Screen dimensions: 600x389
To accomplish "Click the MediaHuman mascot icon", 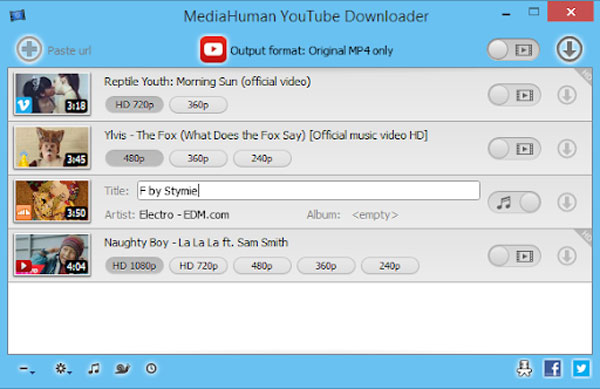I will 524,368.
